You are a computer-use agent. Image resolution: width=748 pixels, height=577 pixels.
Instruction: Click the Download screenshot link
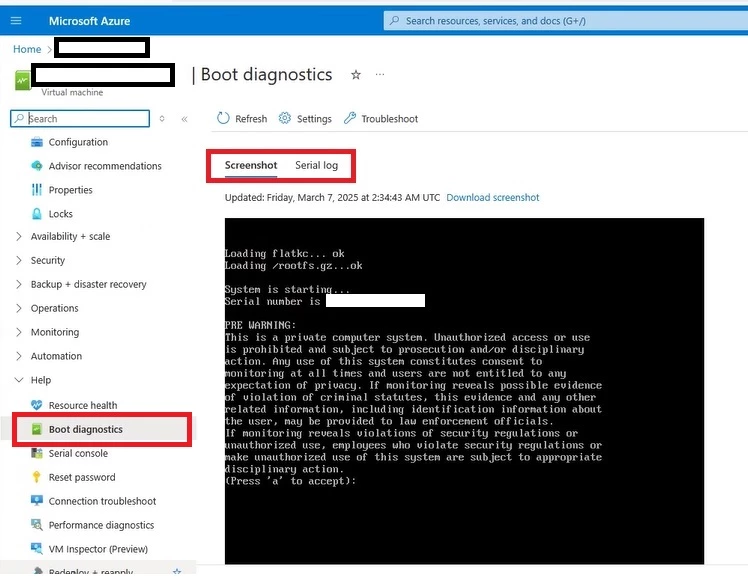tap(493, 197)
